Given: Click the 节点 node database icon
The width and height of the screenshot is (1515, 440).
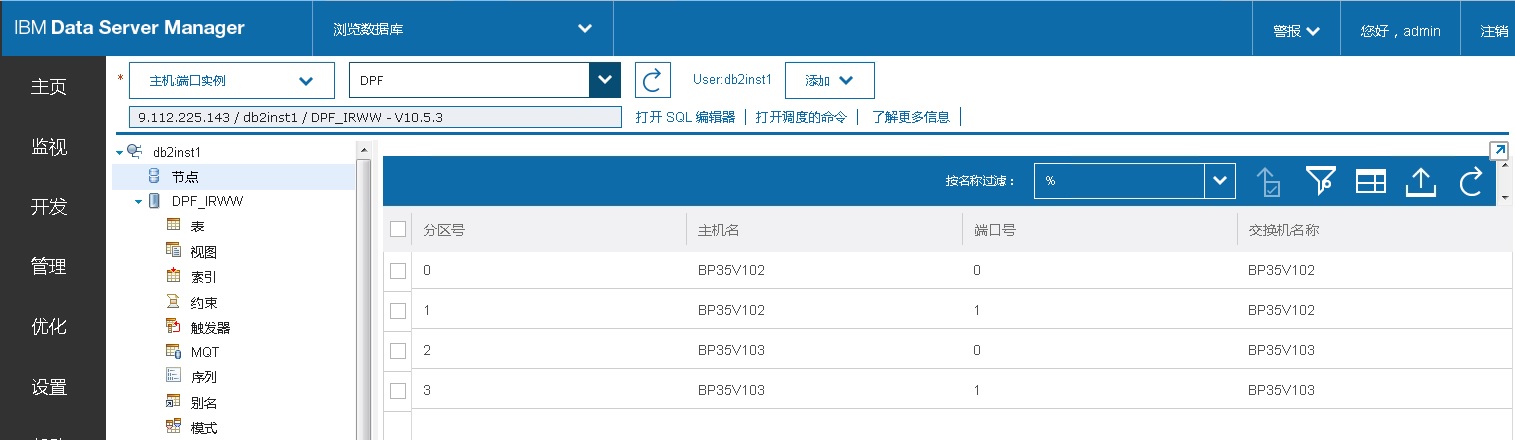Looking at the screenshot, I should [x=153, y=176].
